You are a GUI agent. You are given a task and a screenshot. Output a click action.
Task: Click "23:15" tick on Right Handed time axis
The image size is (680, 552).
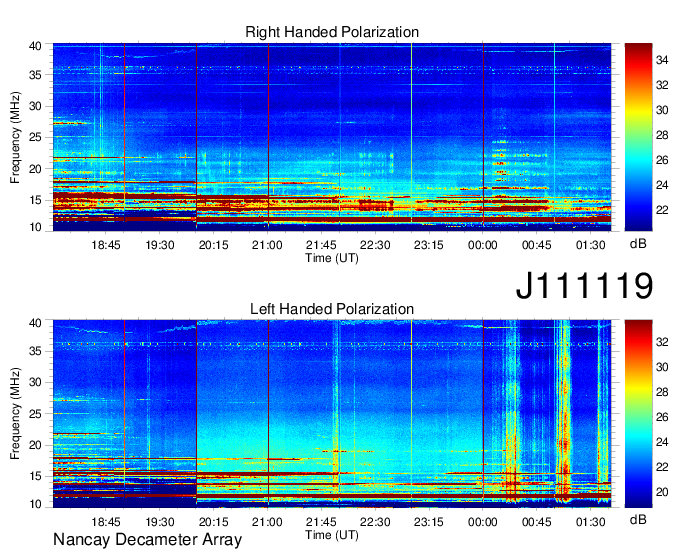(x=429, y=245)
